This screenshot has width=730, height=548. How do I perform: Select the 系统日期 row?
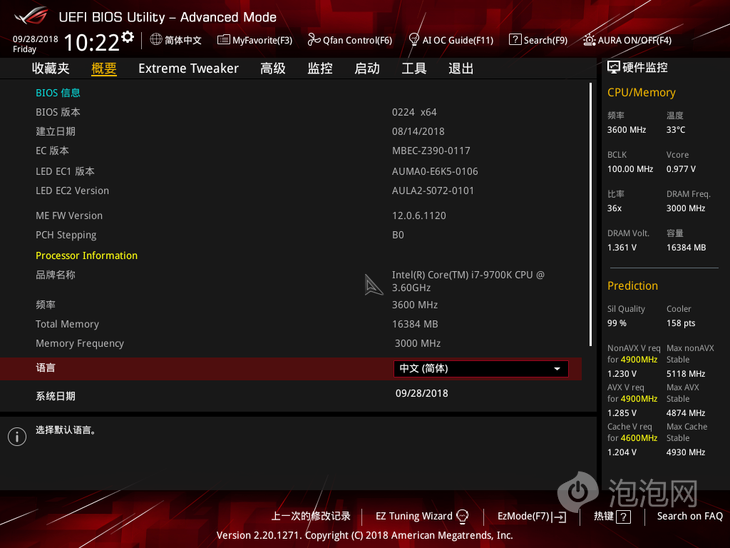point(291,396)
